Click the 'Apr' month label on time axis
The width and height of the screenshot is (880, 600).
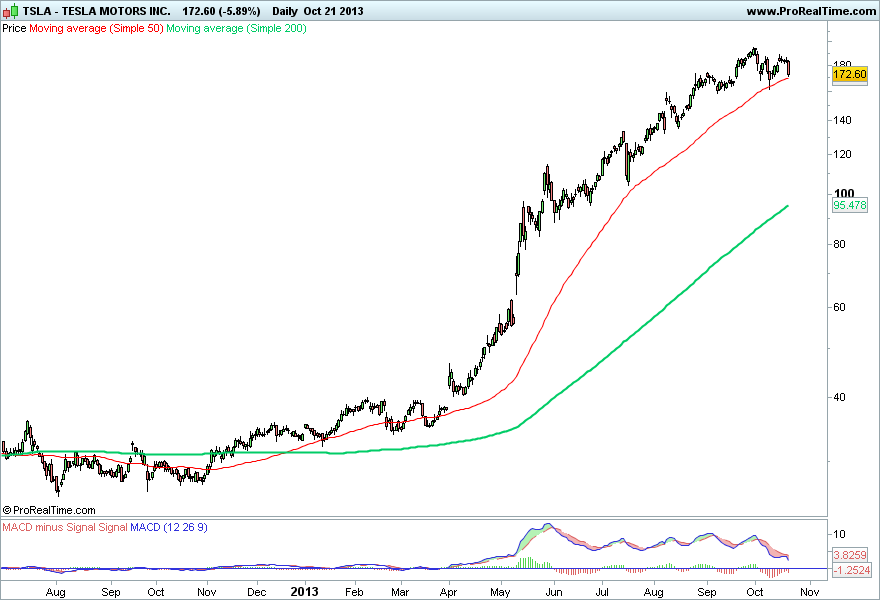click(448, 592)
